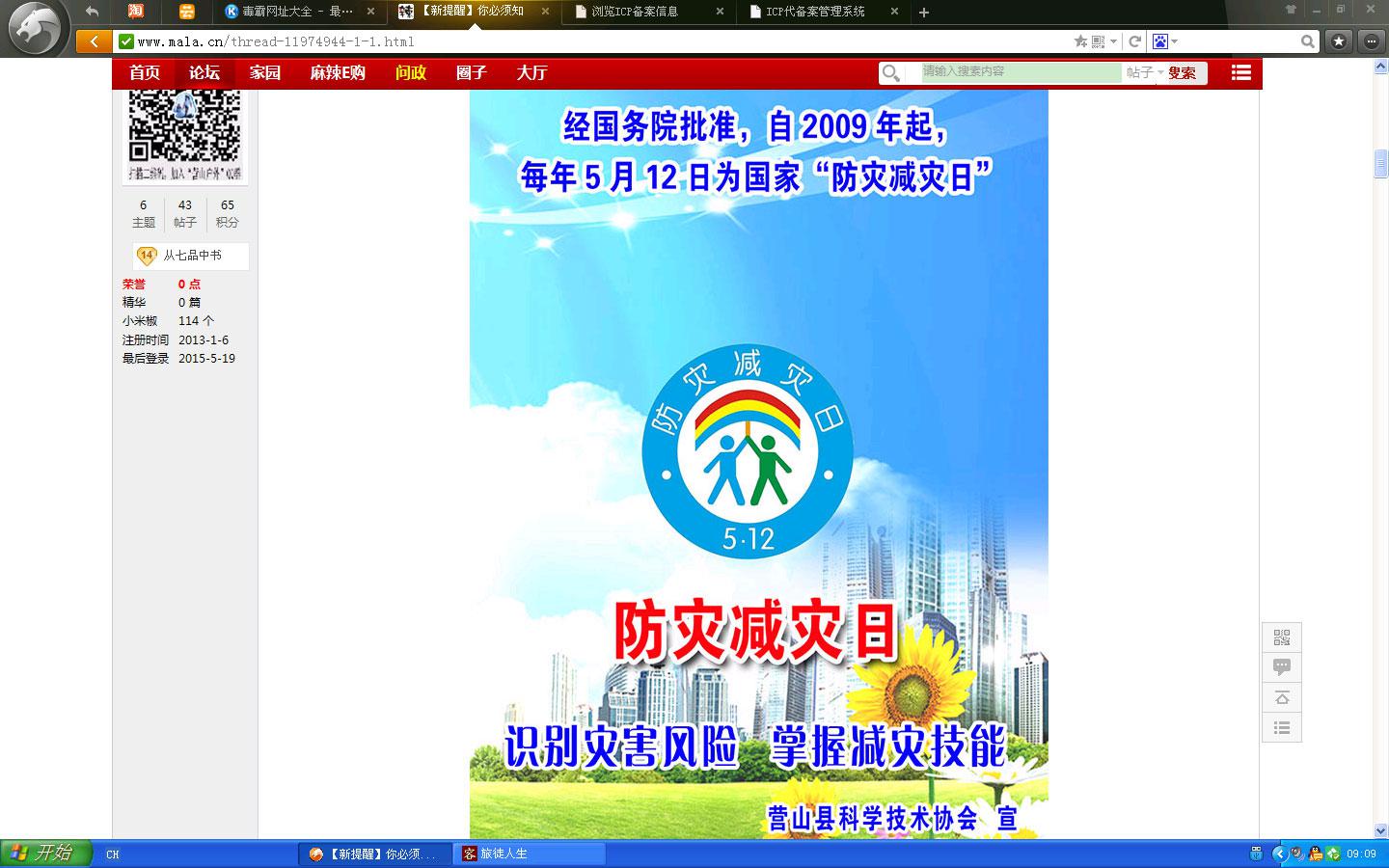Click the vertical scrollbar thumb
The width and height of the screenshot is (1389, 868).
pyautogui.click(x=1380, y=164)
